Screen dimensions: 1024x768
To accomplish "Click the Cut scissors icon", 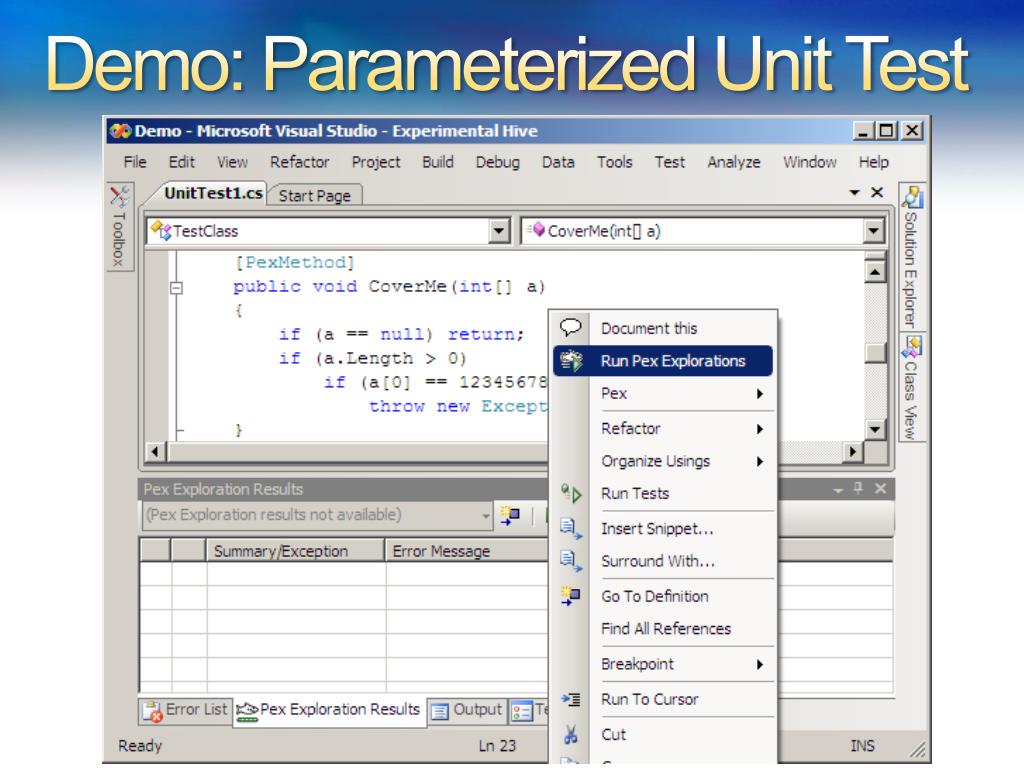I will (x=571, y=735).
